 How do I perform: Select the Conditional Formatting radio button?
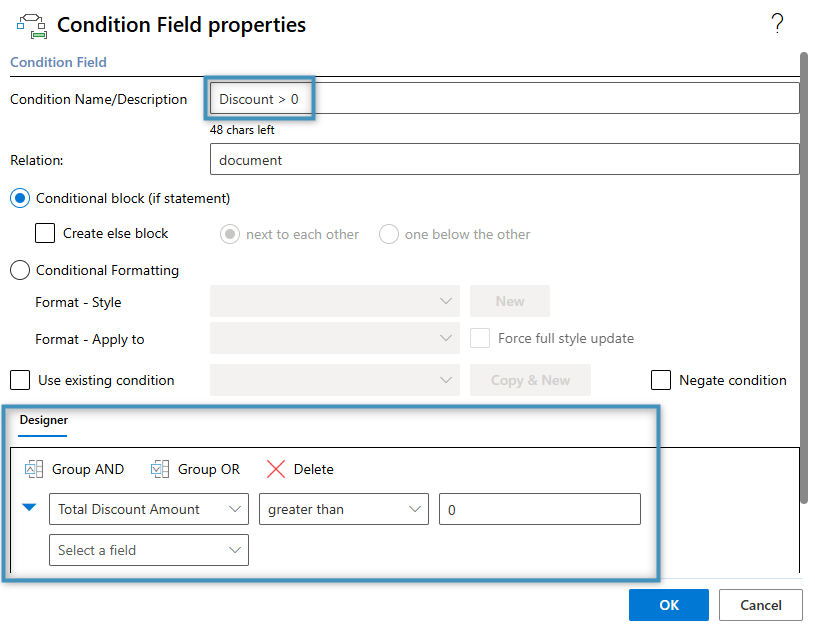[19, 270]
